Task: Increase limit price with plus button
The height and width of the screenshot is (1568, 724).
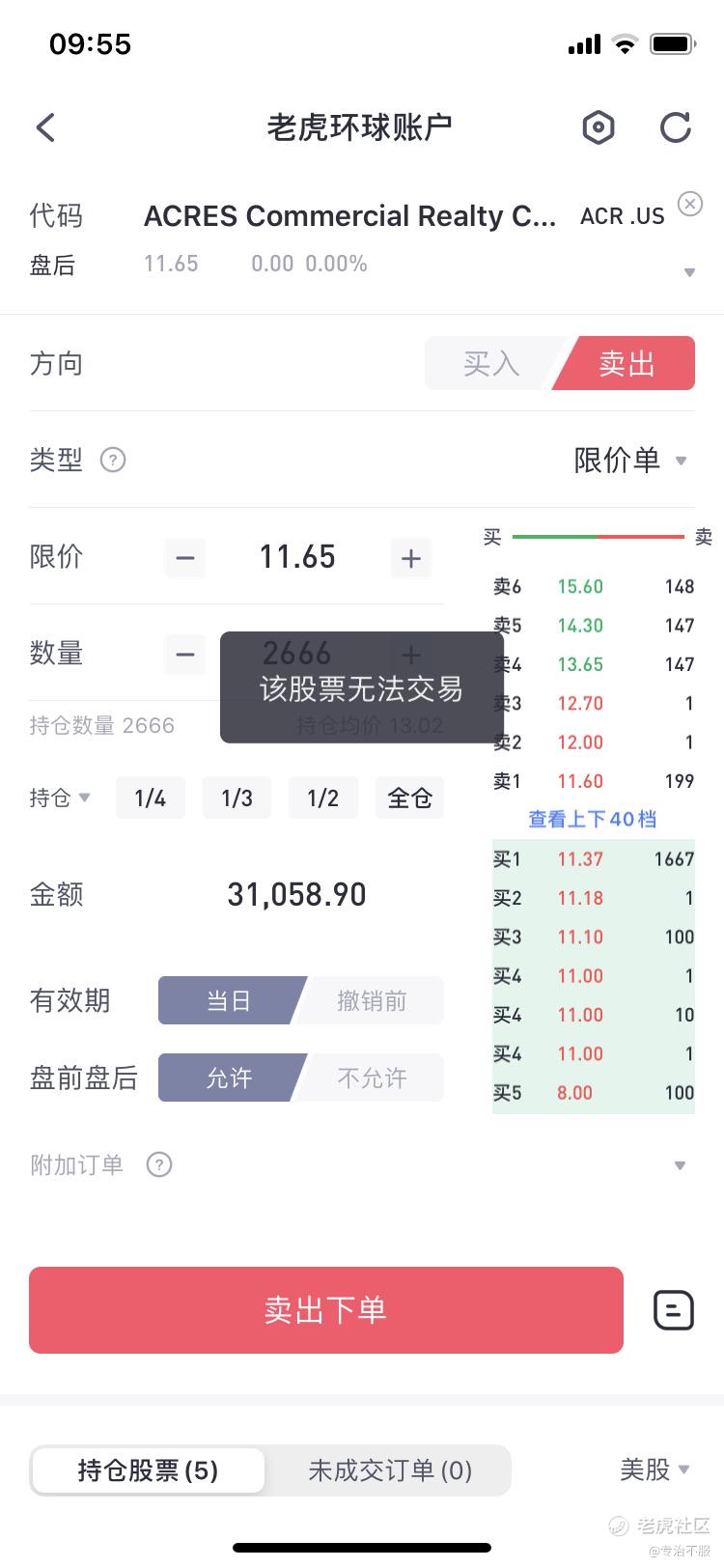Action: pyautogui.click(x=410, y=557)
